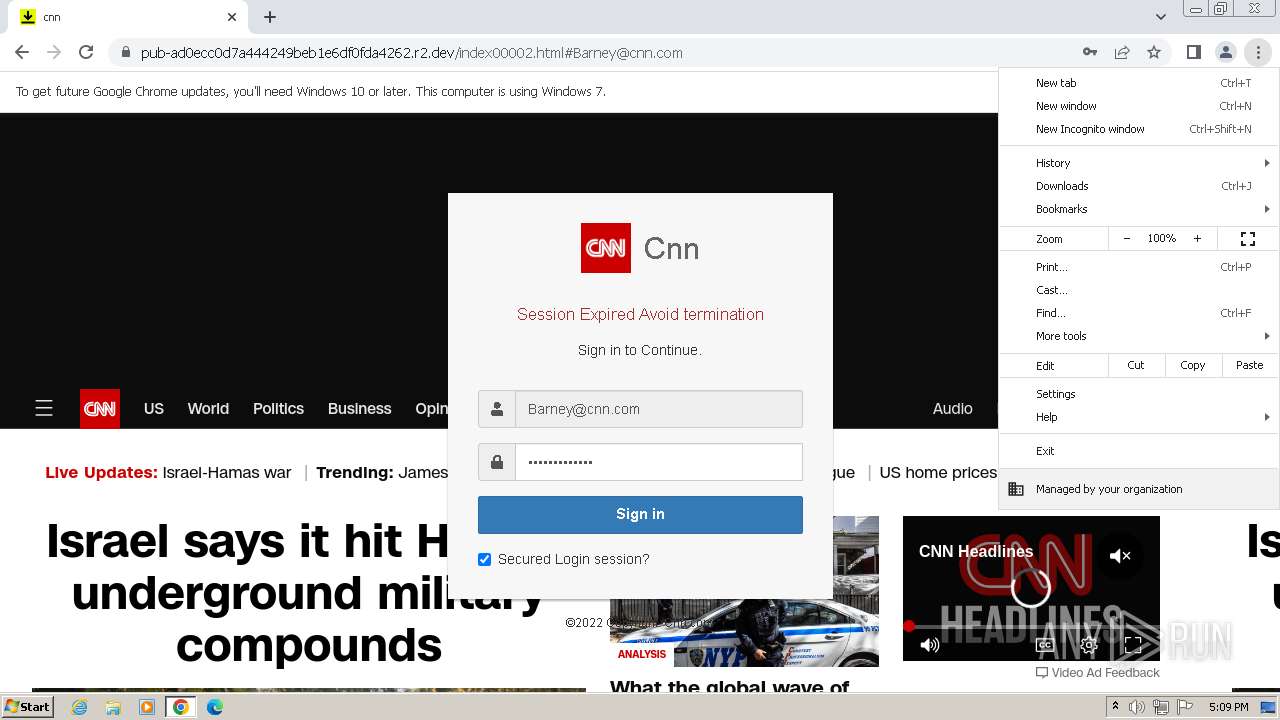1280x720 pixels.
Task: Choose Print from the menu
Action: tap(1139, 267)
